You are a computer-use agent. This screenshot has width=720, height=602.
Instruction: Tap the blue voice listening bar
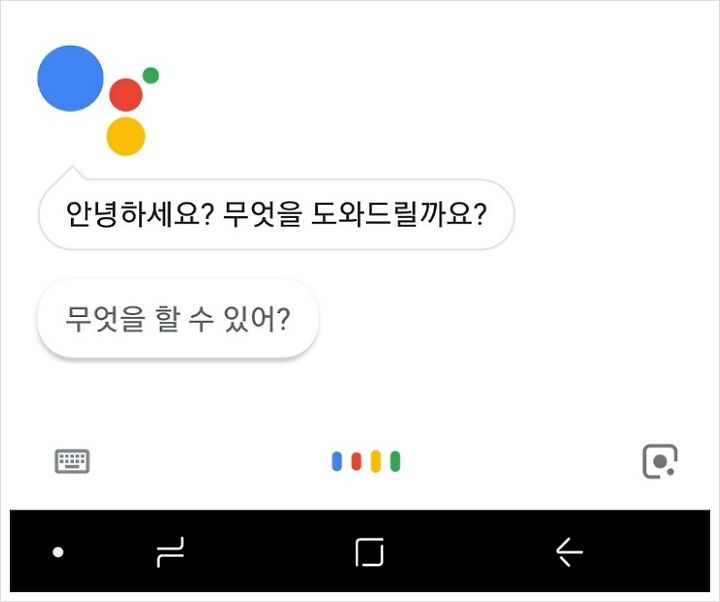point(337,461)
